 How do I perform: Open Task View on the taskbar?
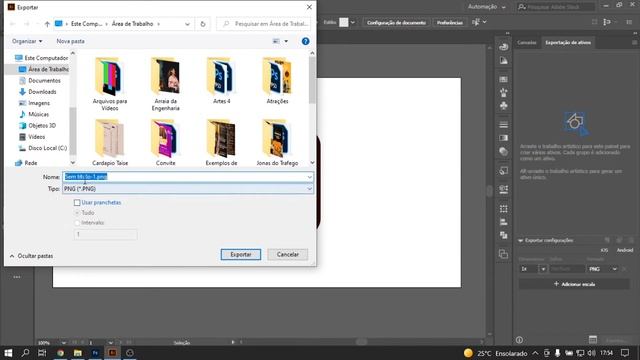[x=42, y=353]
